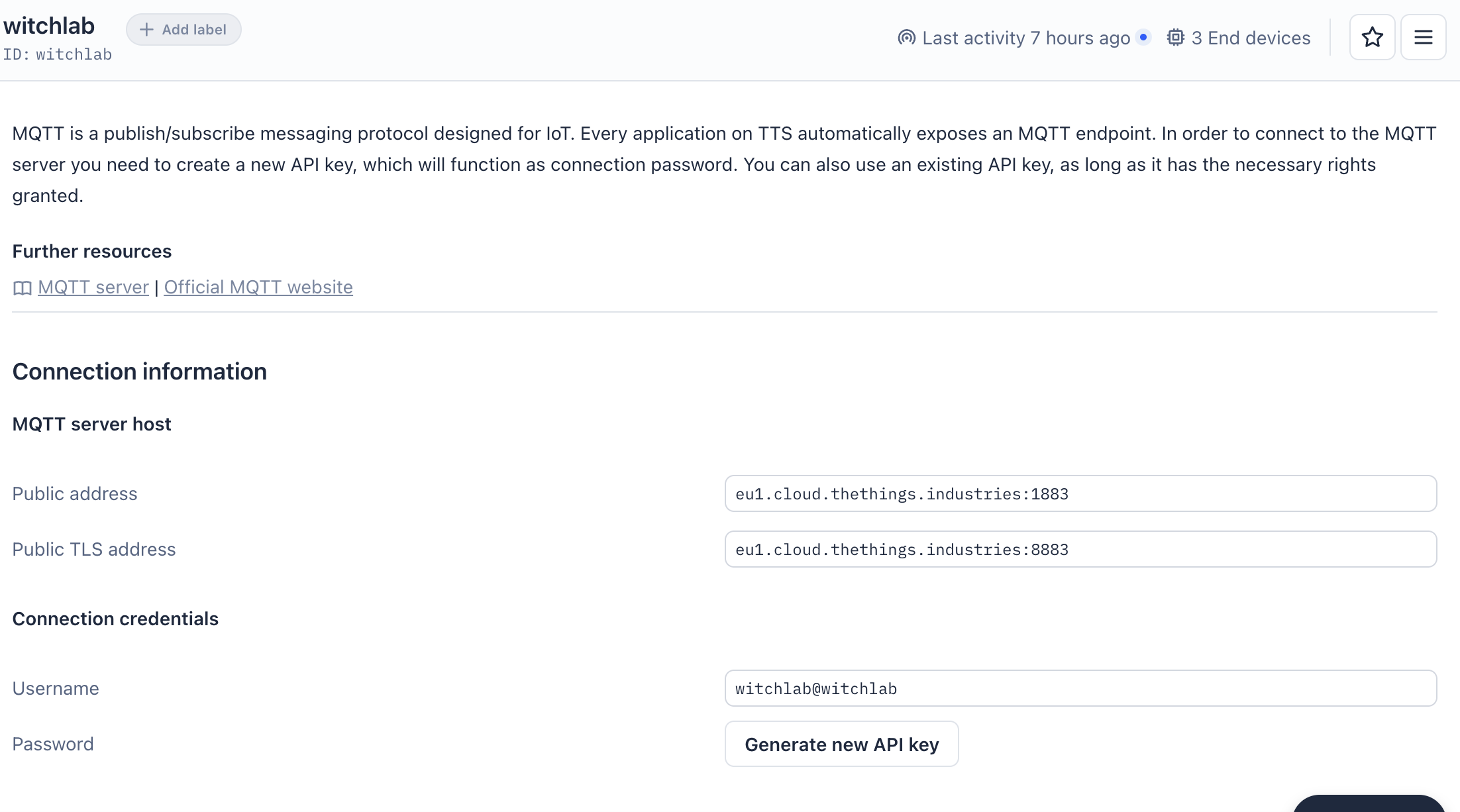1460x812 pixels.
Task: Click the Username field witchlab@witchlab
Action: point(1080,689)
